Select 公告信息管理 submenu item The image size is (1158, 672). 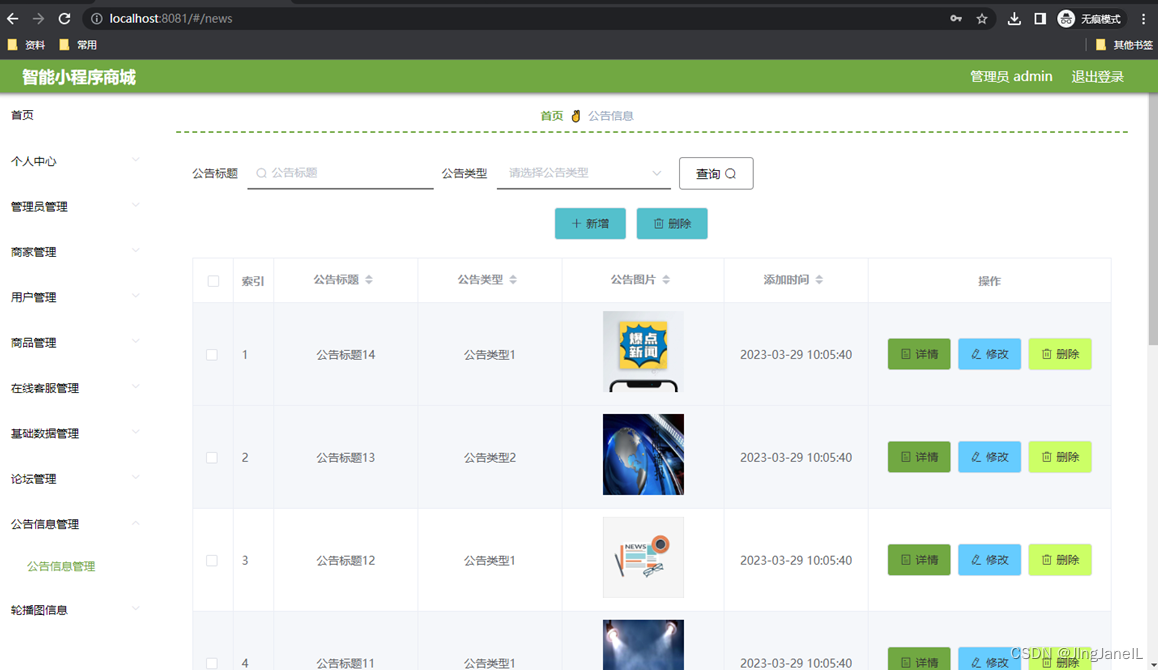click(x=61, y=566)
